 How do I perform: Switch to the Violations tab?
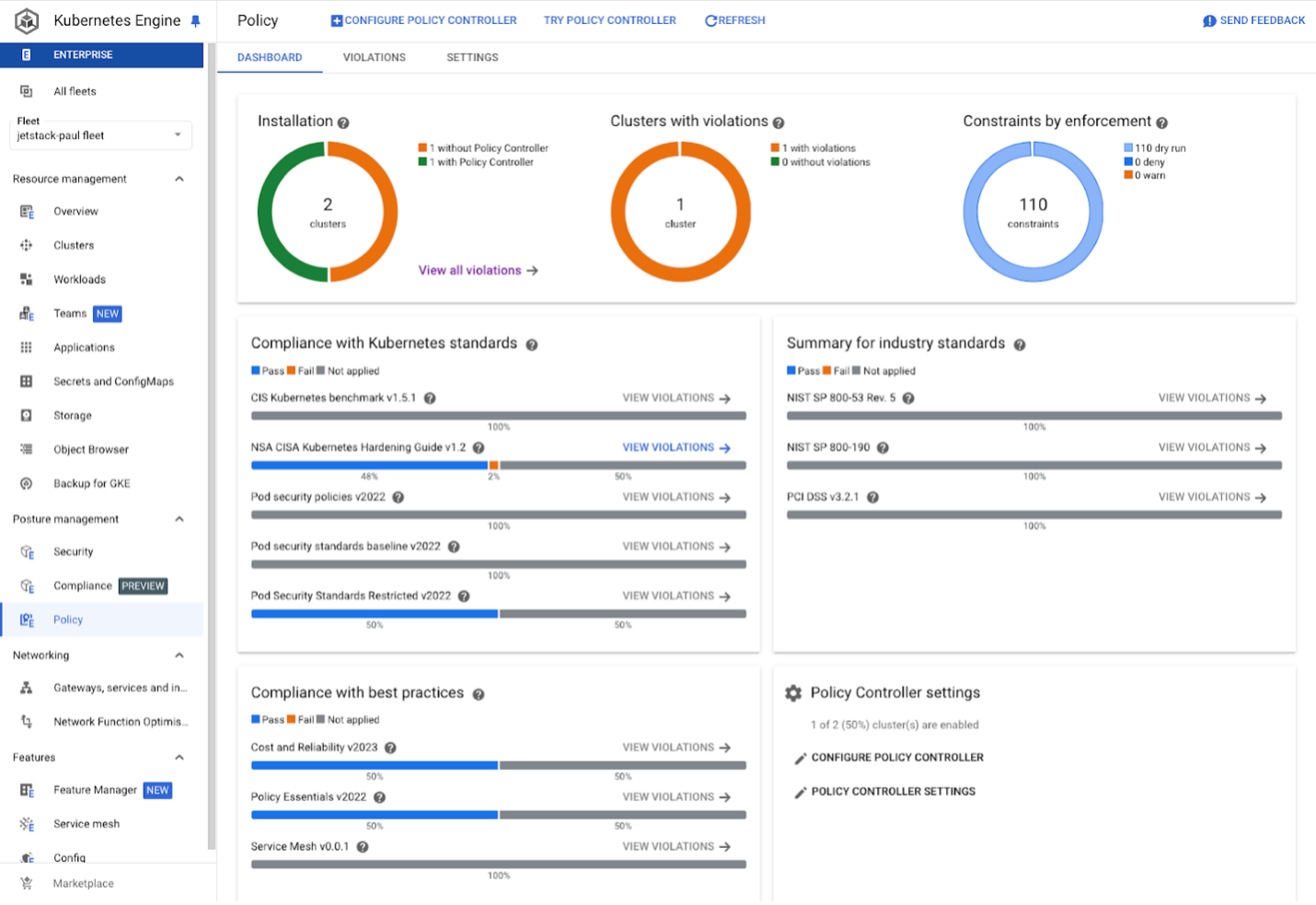pyautogui.click(x=375, y=57)
